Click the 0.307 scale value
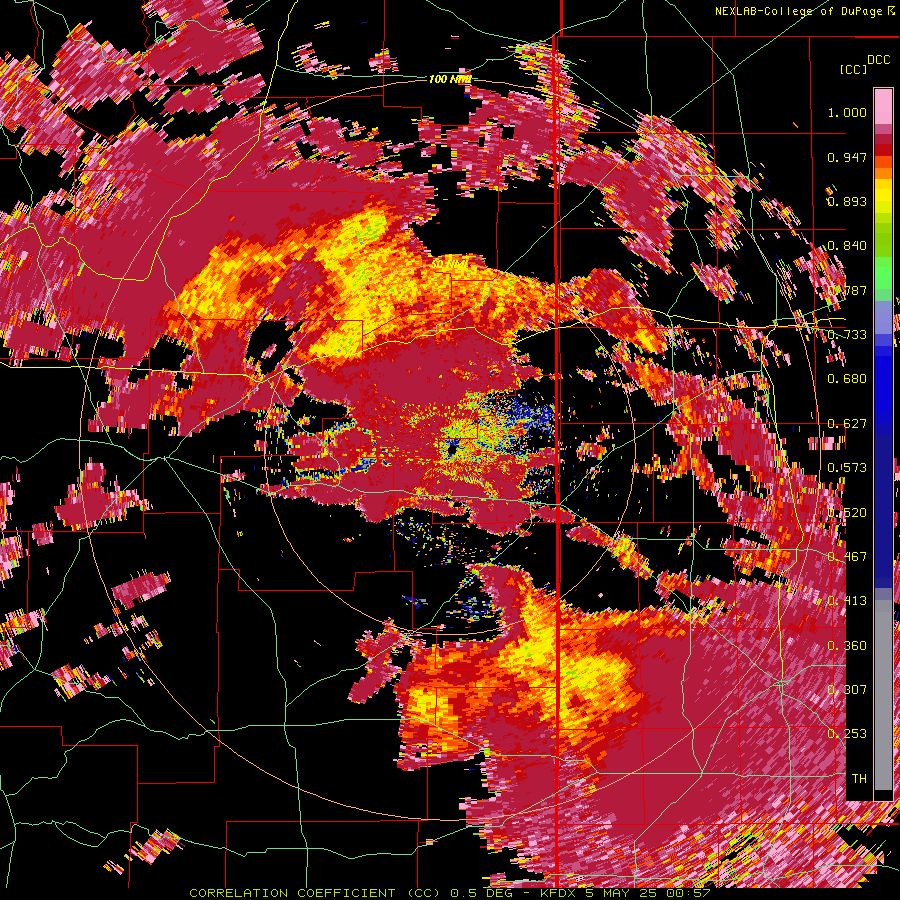 pos(847,690)
